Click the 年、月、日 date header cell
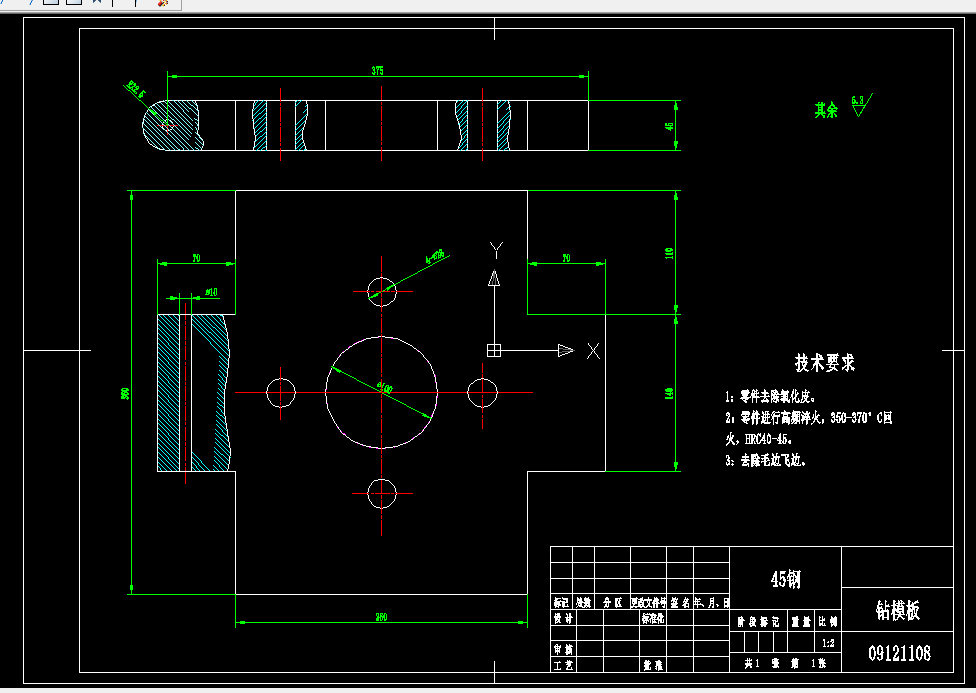 711,602
